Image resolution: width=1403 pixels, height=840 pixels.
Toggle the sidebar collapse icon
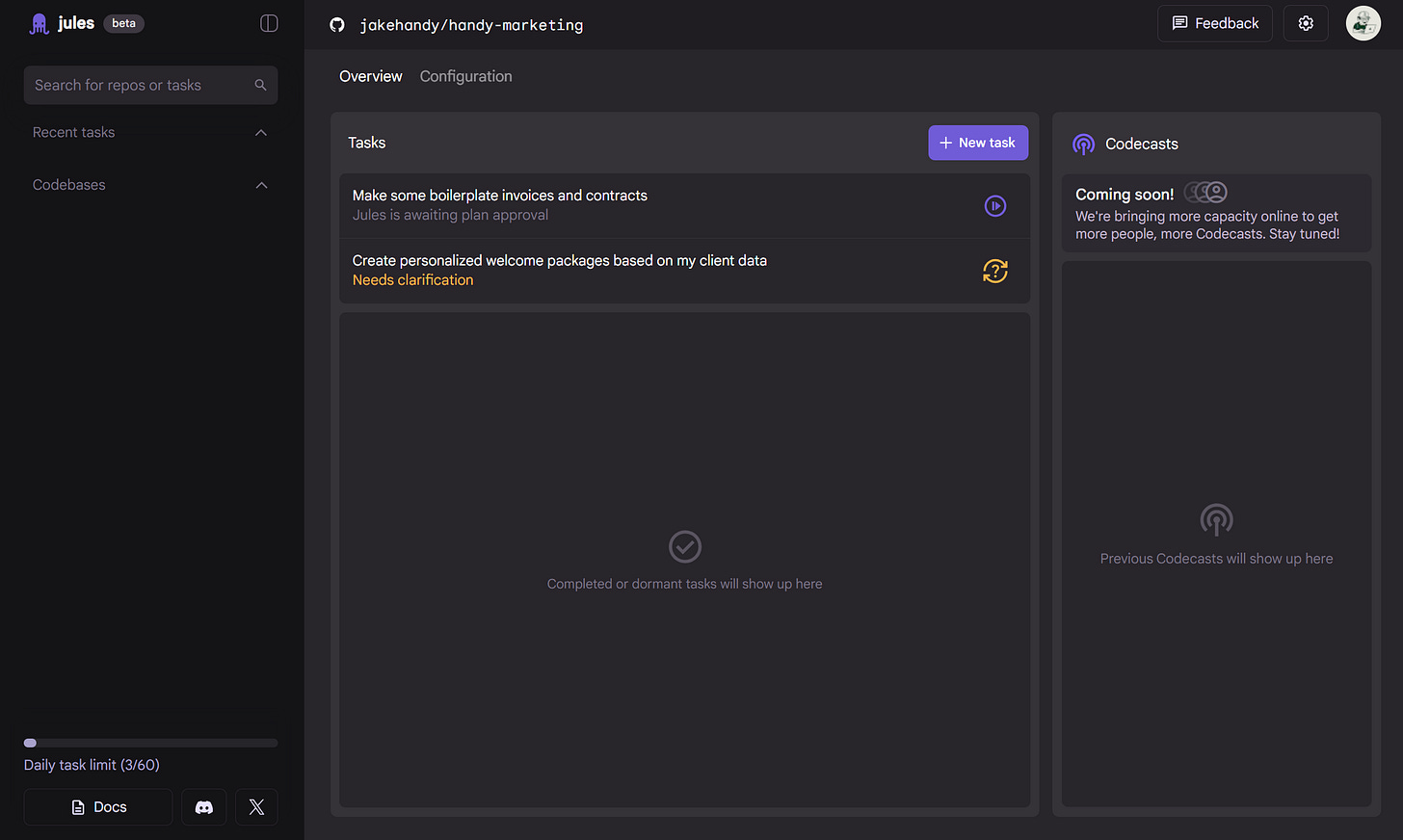[269, 23]
